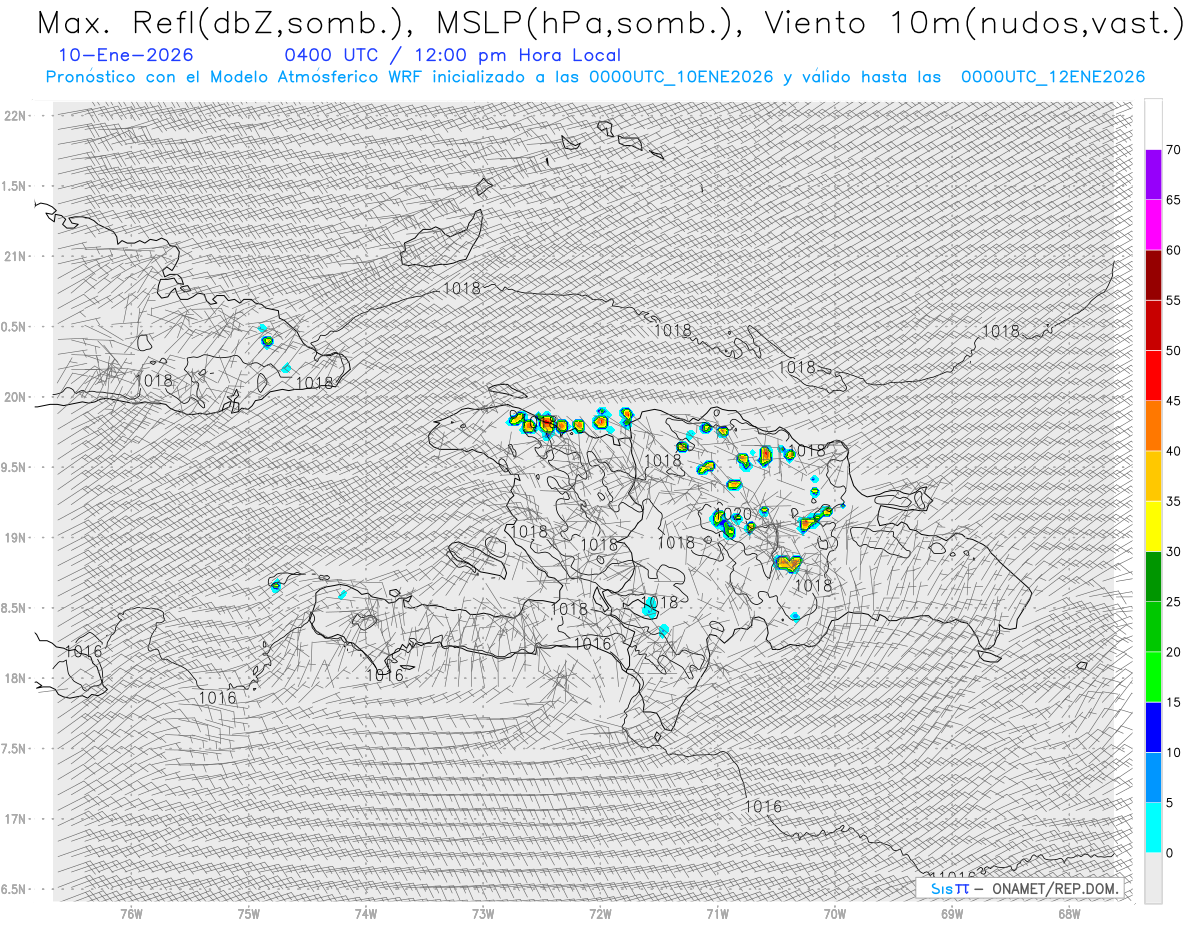Screen dimensions: 1200x927
Task: Click the magenta 60–65 dBZ color swatch
Action: pos(1153,225)
